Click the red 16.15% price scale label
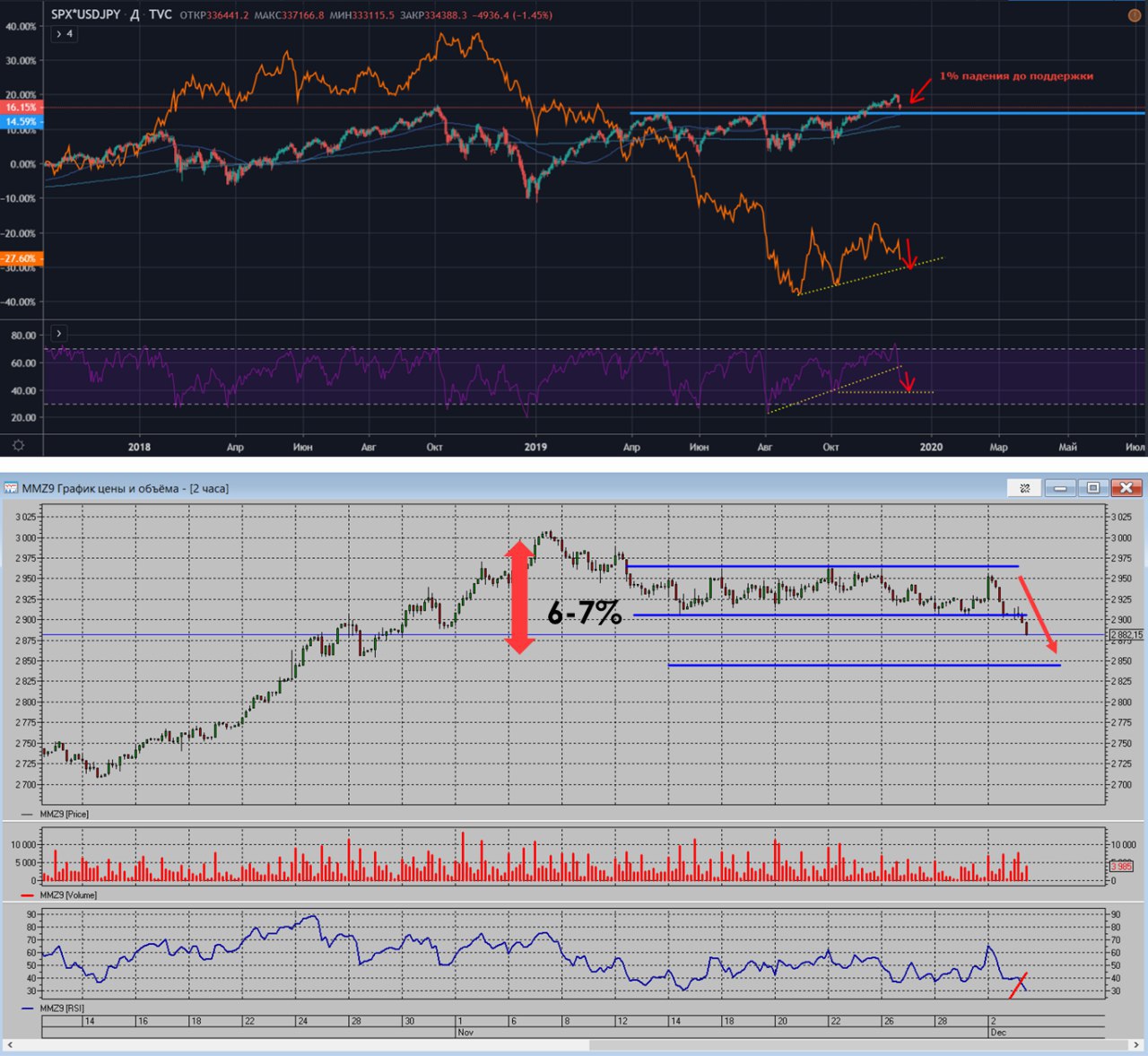This screenshot has height=1056, width=1148. click(x=21, y=107)
